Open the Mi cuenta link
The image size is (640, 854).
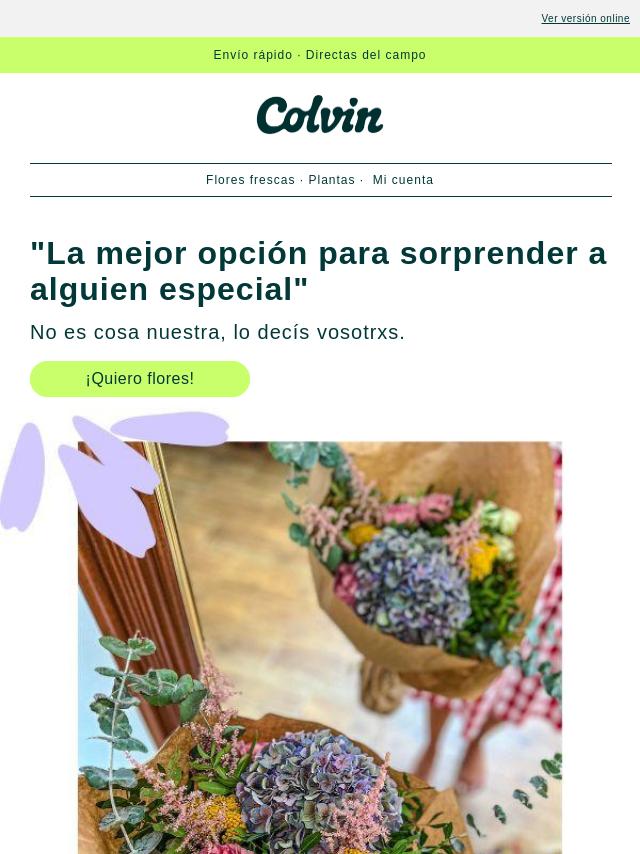(403, 180)
